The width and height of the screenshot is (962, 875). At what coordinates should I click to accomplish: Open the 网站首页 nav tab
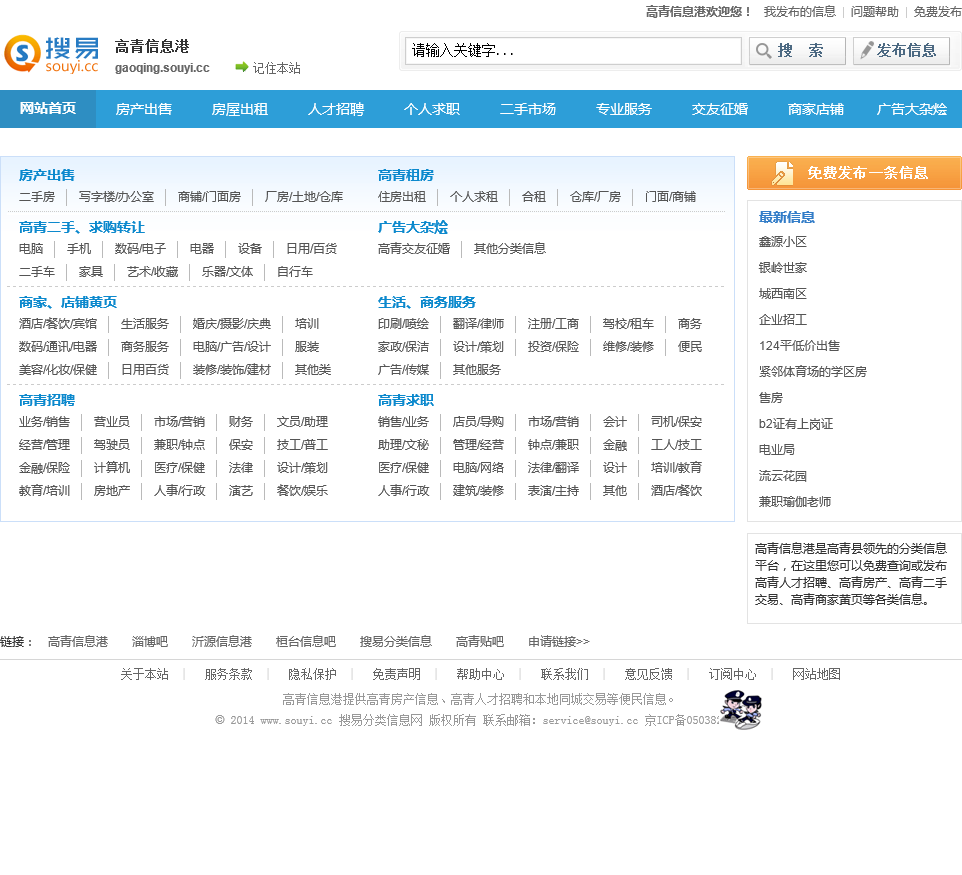(x=48, y=109)
